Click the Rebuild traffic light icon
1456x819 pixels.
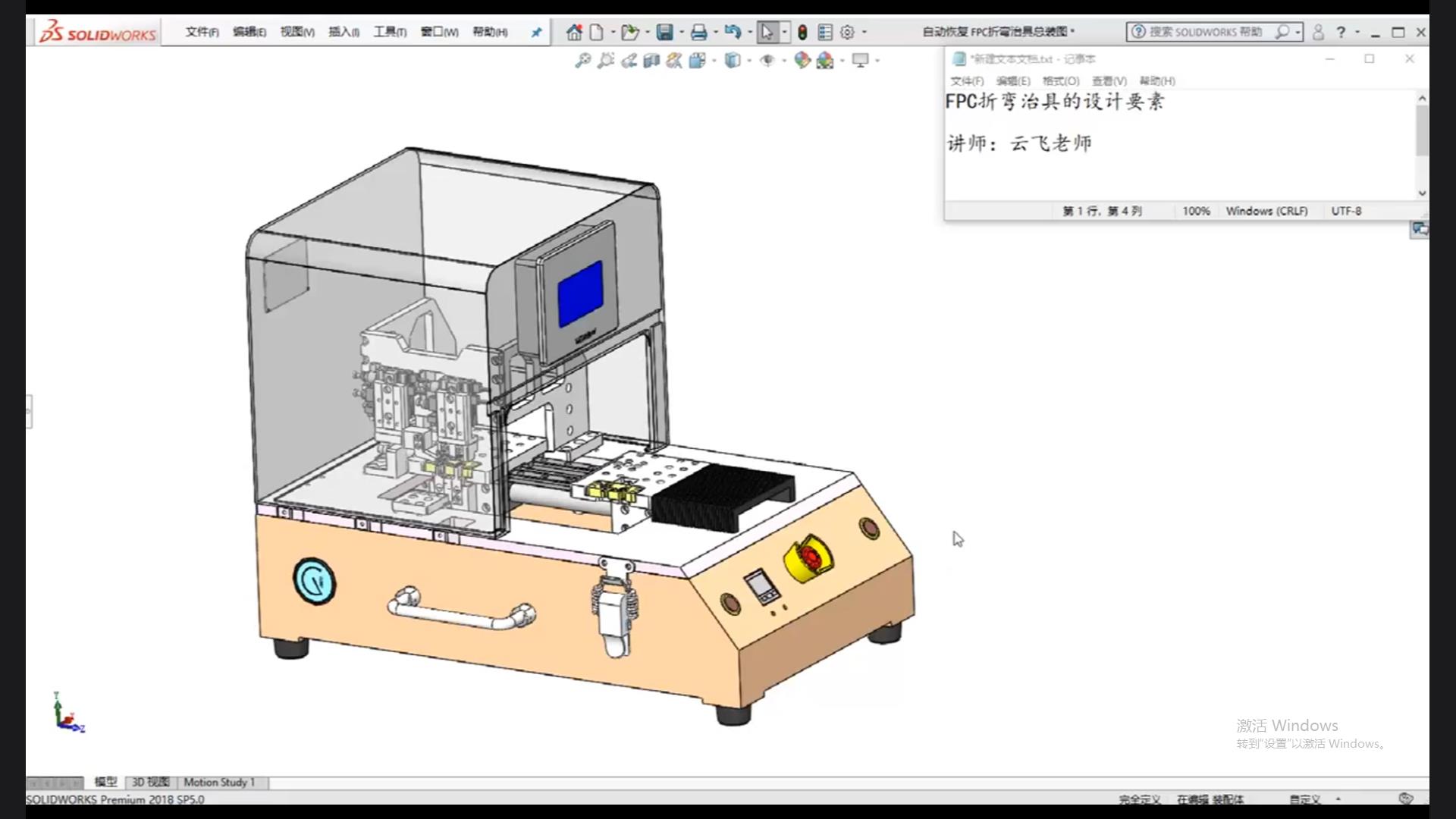tap(802, 32)
